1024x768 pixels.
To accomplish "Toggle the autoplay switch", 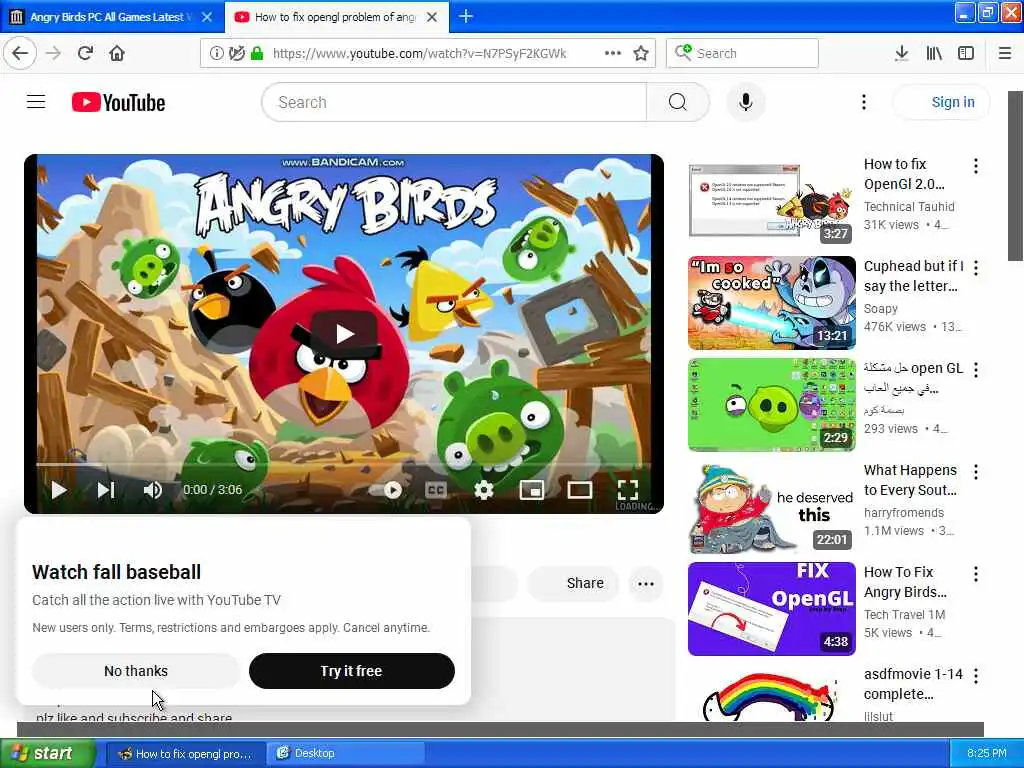I will 387,490.
